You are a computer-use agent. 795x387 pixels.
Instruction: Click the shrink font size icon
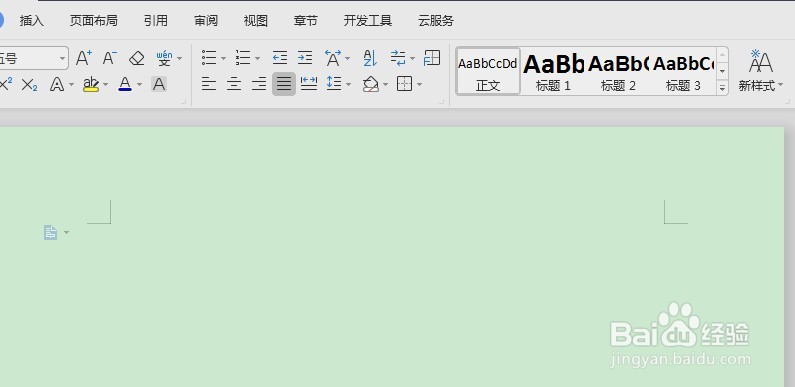[110, 58]
